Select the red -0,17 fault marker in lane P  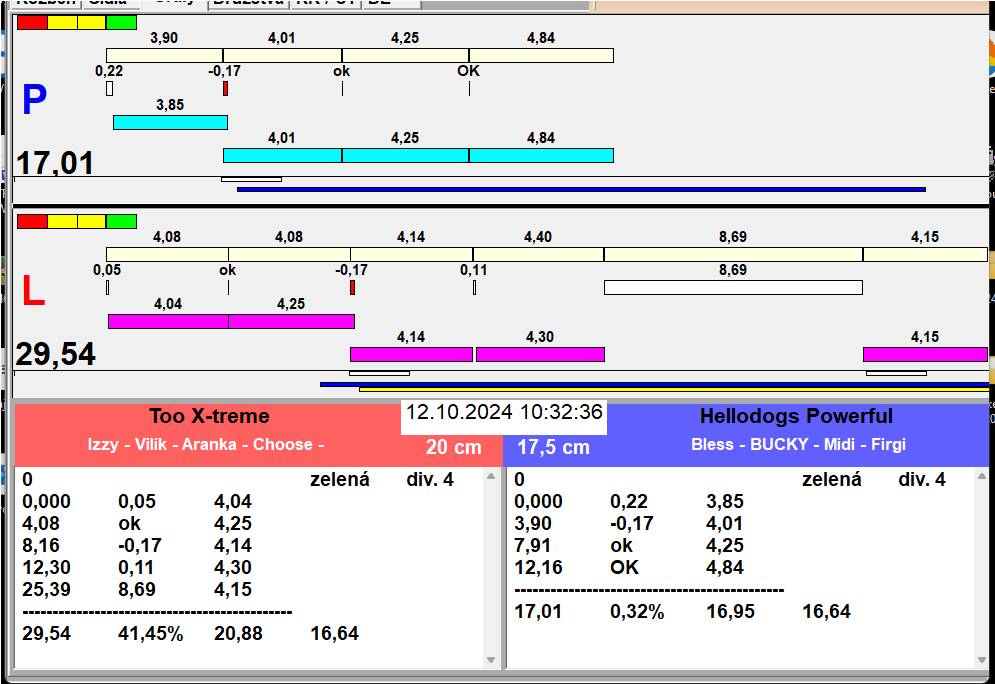(x=225, y=89)
